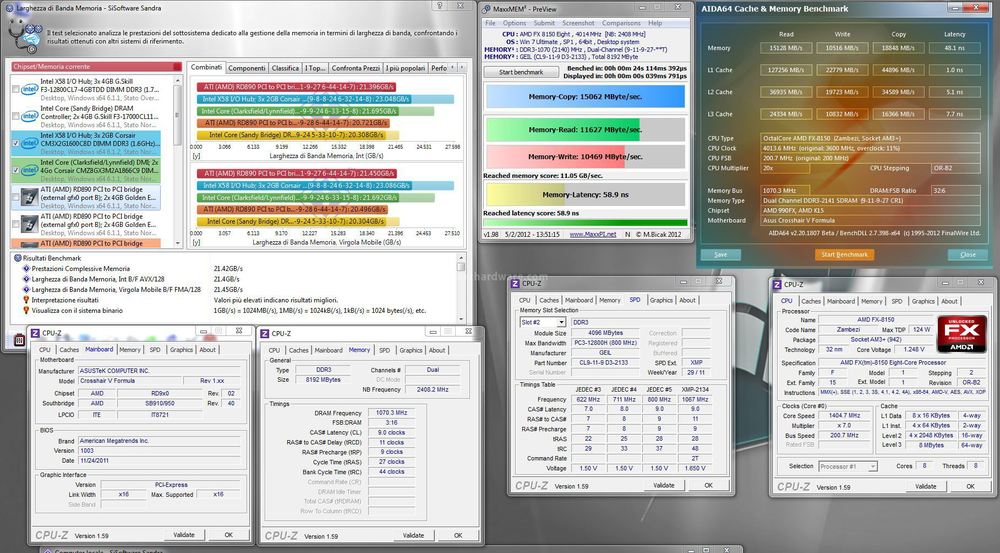Click the red Memory-Write 10469 MByte/sec bar
This screenshot has width=1000, height=553.
(585, 156)
